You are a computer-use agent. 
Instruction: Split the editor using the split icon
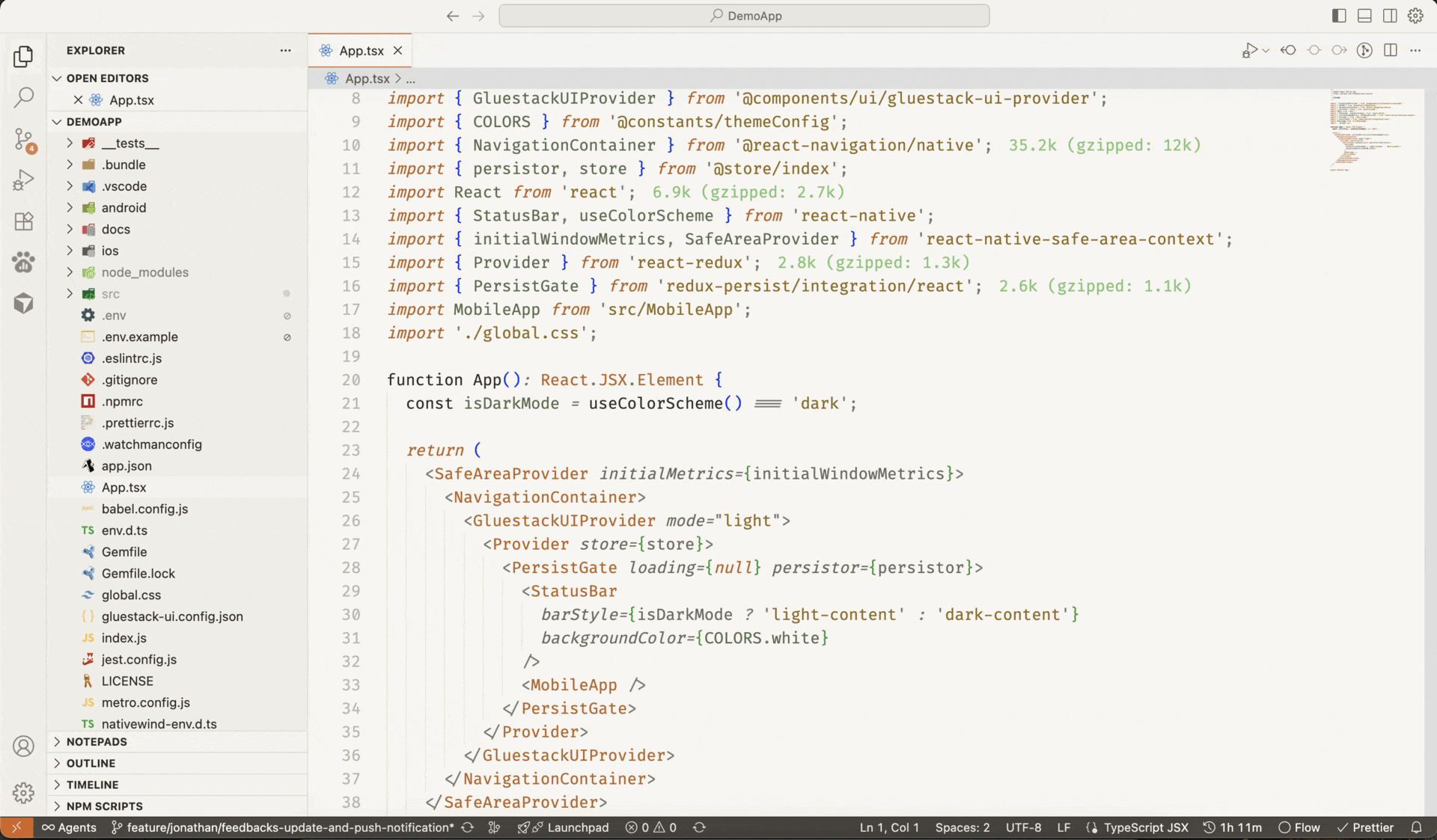[x=1391, y=50]
